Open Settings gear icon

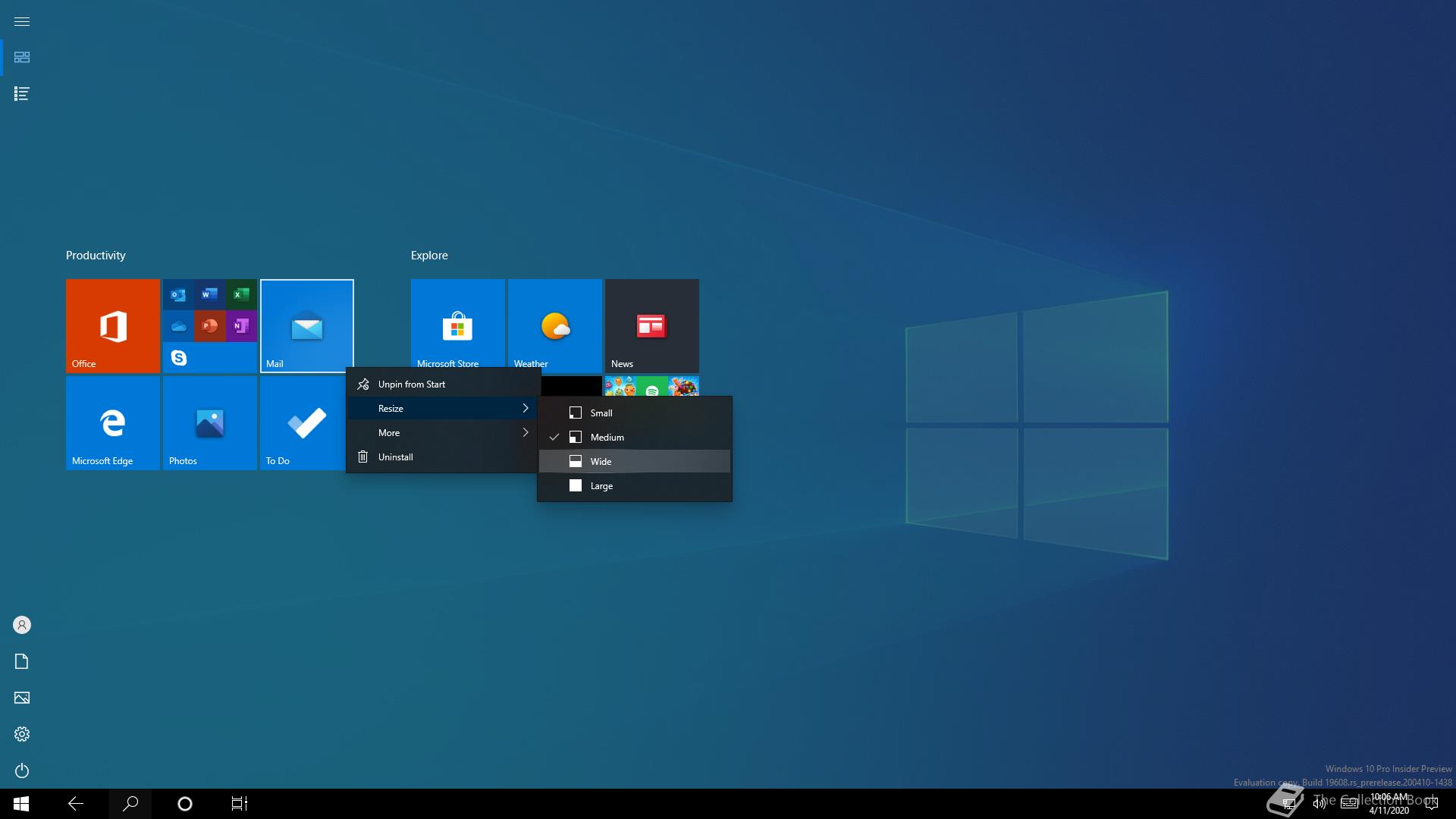22,734
